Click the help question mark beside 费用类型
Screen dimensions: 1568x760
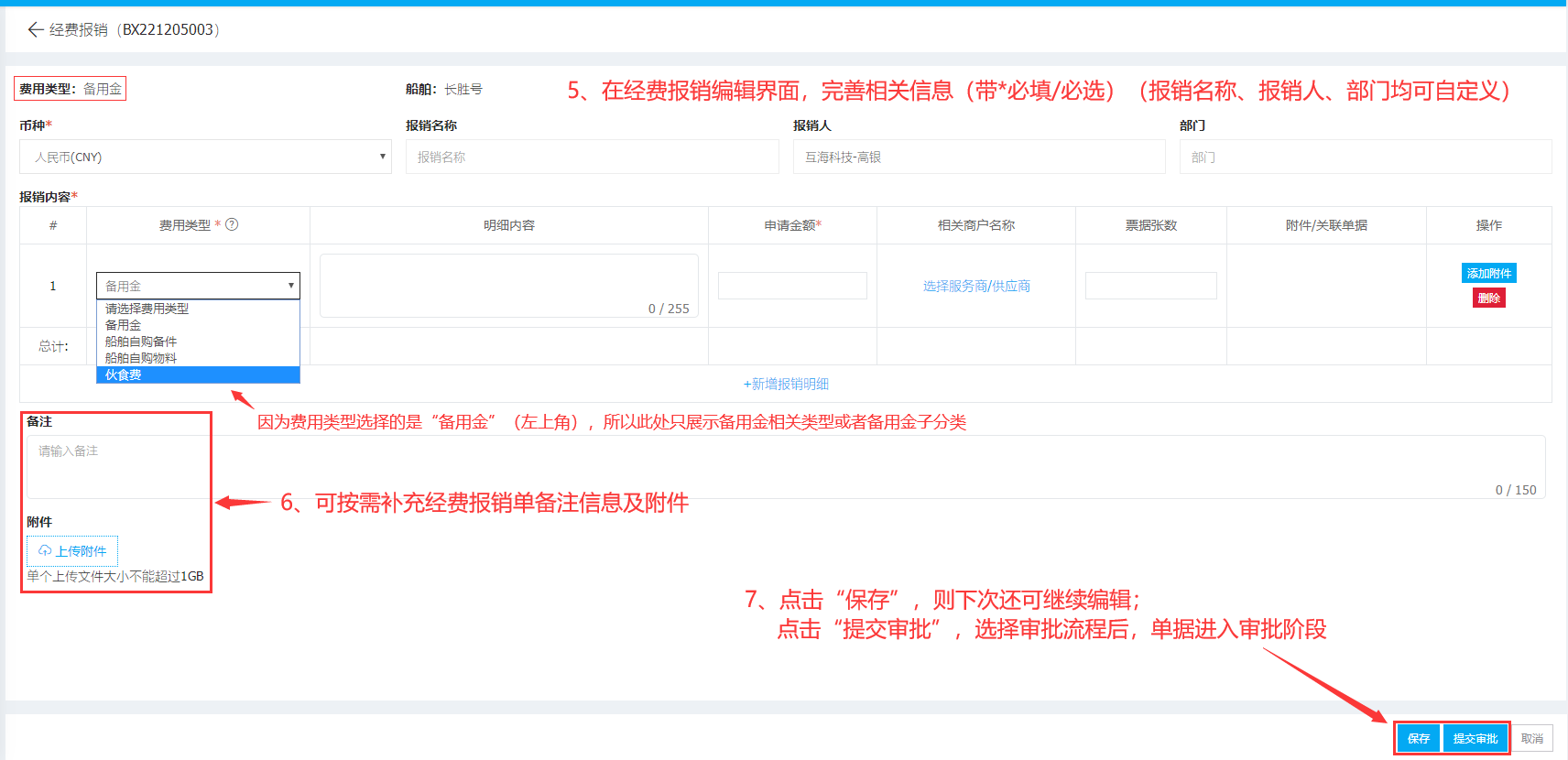pyautogui.click(x=232, y=224)
